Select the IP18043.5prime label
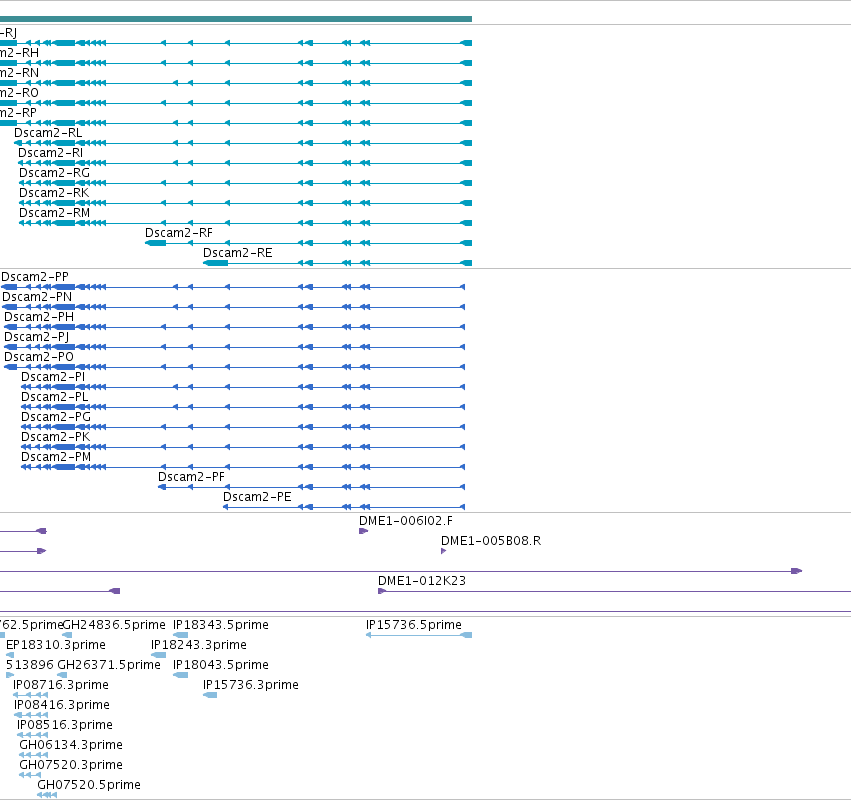The height and width of the screenshot is (800, 851). coord(221,666)
